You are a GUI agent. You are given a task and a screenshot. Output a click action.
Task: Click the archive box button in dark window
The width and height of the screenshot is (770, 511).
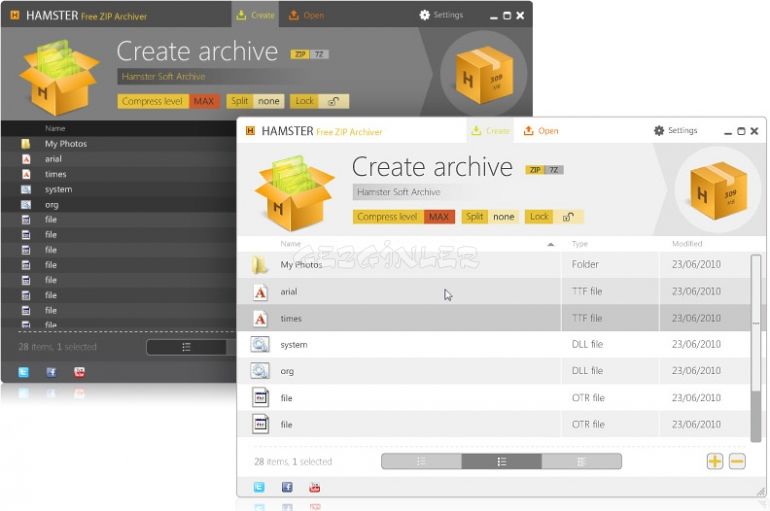click(x=484, y=75)
